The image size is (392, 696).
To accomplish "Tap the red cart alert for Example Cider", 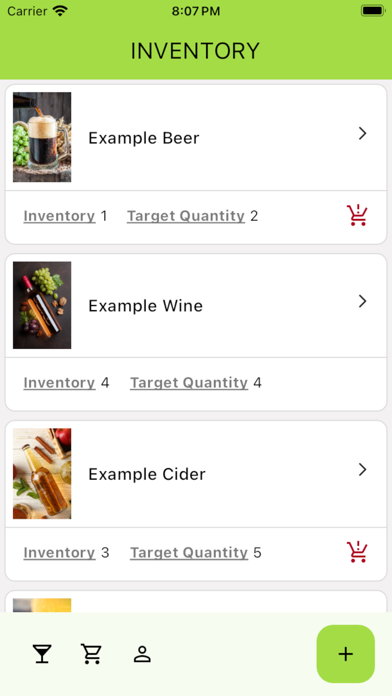I will pyautogui.click(x=357, y=552).
